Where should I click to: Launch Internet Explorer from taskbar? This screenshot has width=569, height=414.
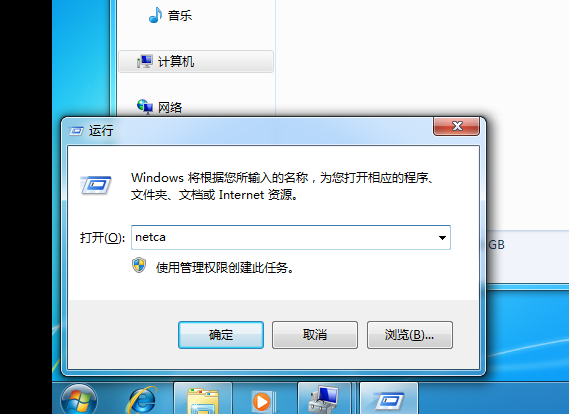click(x=142, y=399)
